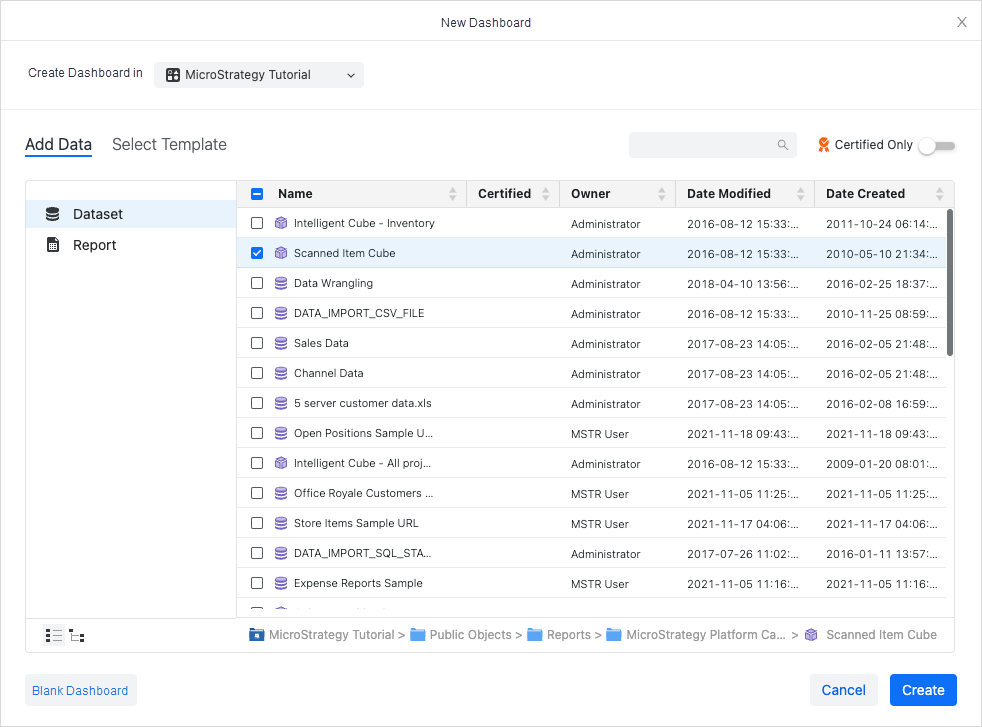Open the MicroStrategy Tutorial project dropdown
982x727 pixels.
259,75
